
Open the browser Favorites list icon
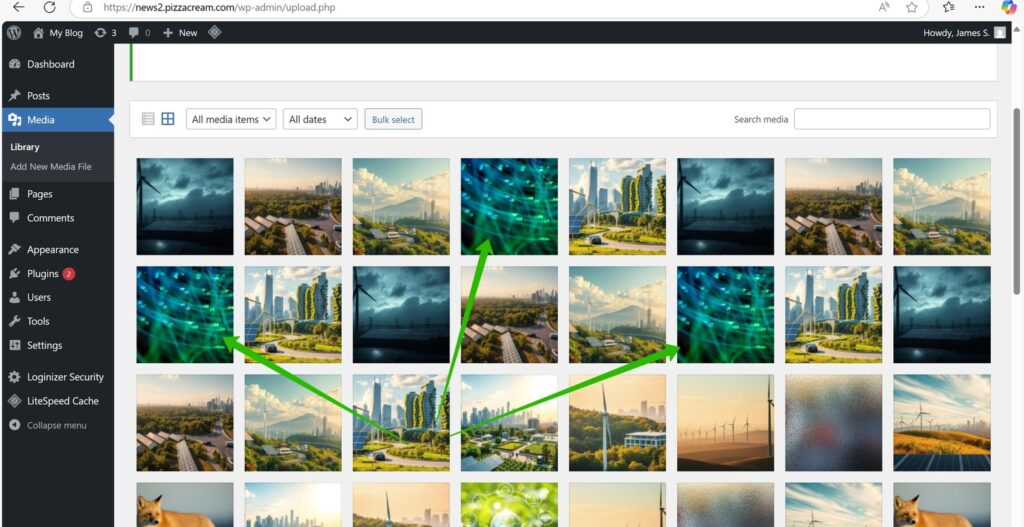coord(949,7)
